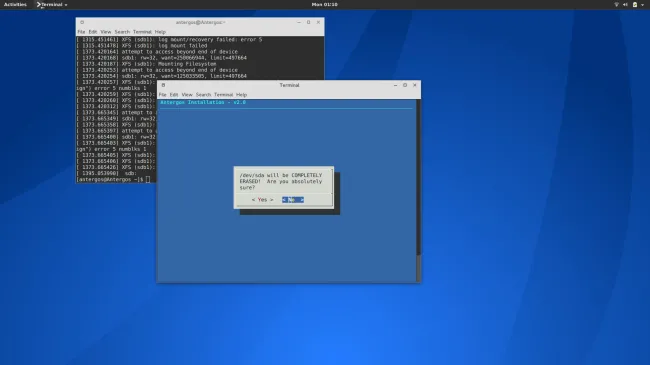Open Terminal menu in front Terminal window
Screen dimensions: 650x365
[223, 95]
